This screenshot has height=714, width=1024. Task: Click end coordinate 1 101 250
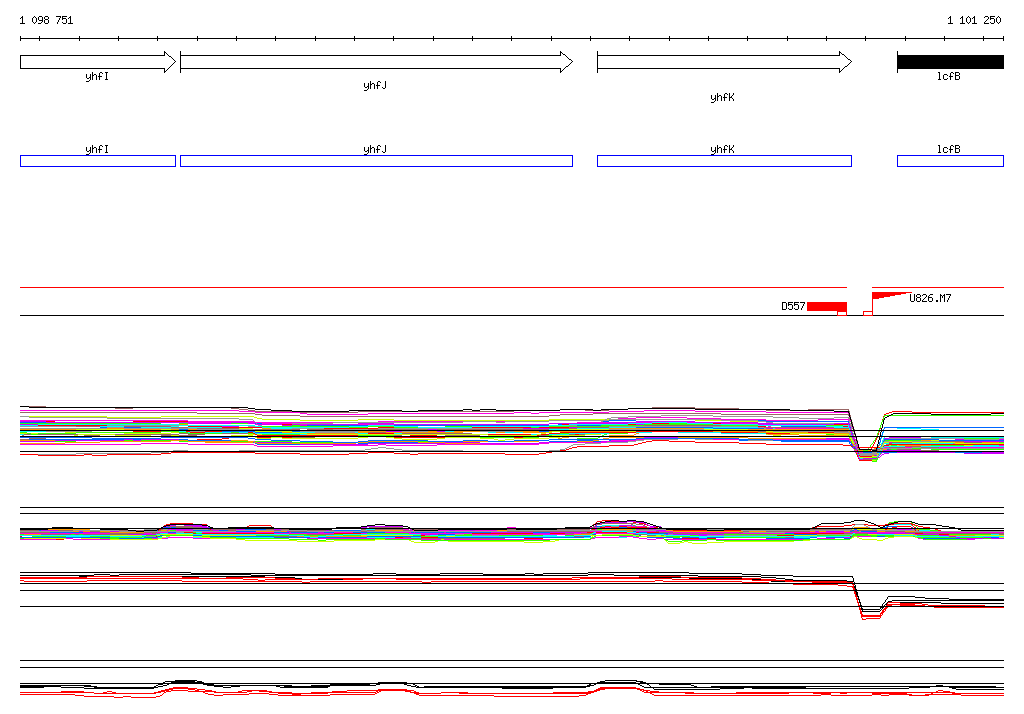tap(974, 20)
